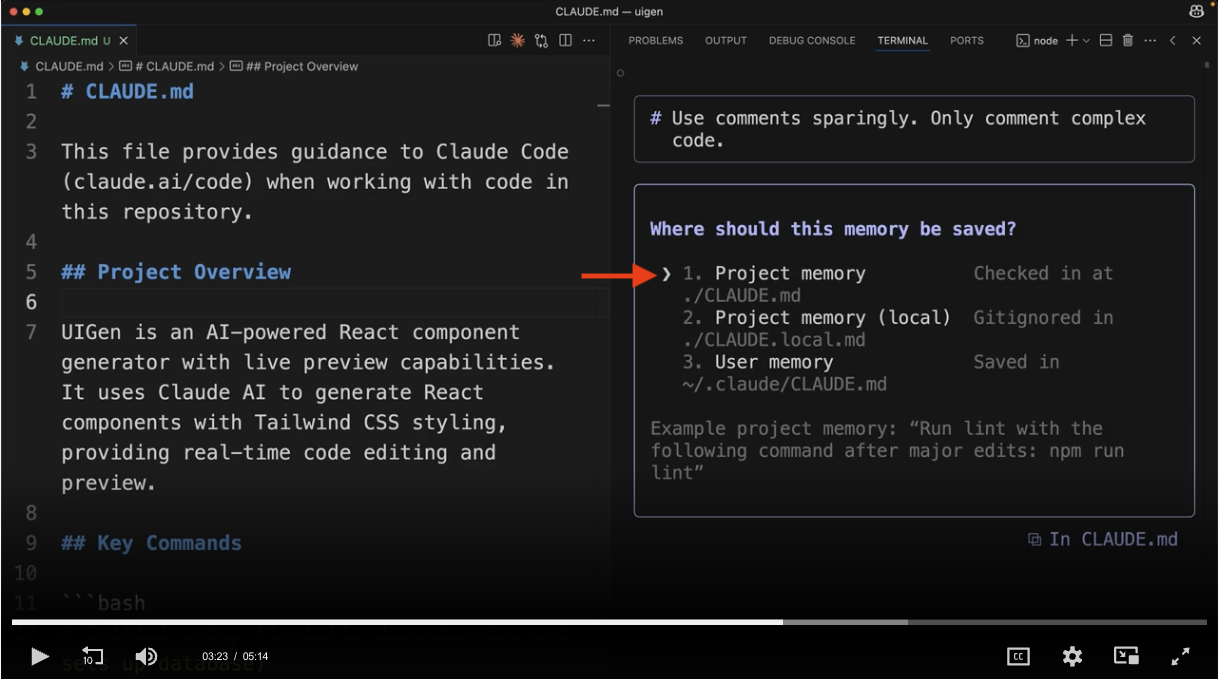
Task: Mute the video volume
Action: point(146,656)
